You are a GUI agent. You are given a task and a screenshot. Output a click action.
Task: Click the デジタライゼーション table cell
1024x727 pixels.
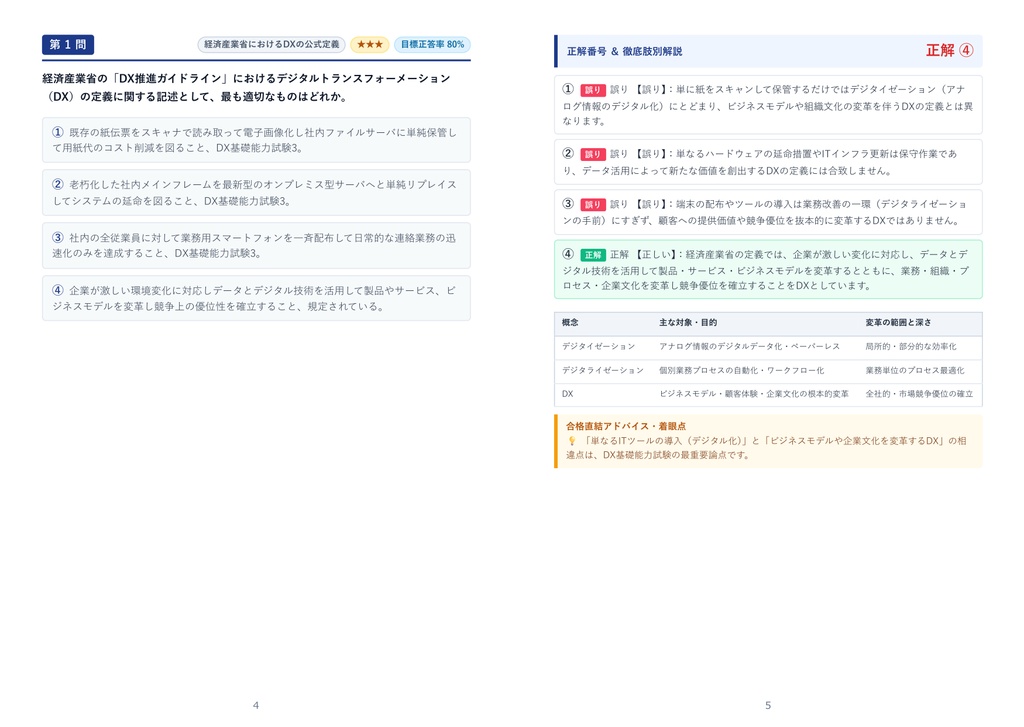(x=603, y=370)
